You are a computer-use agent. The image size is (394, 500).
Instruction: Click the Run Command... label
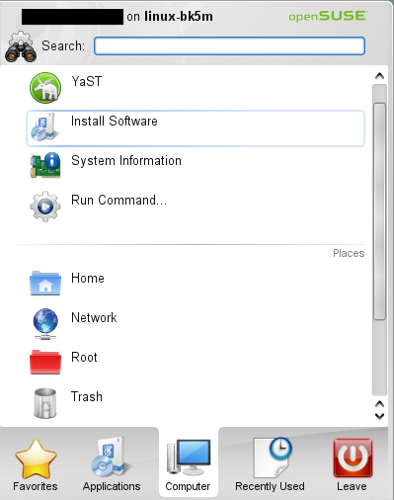pos(119,200)
